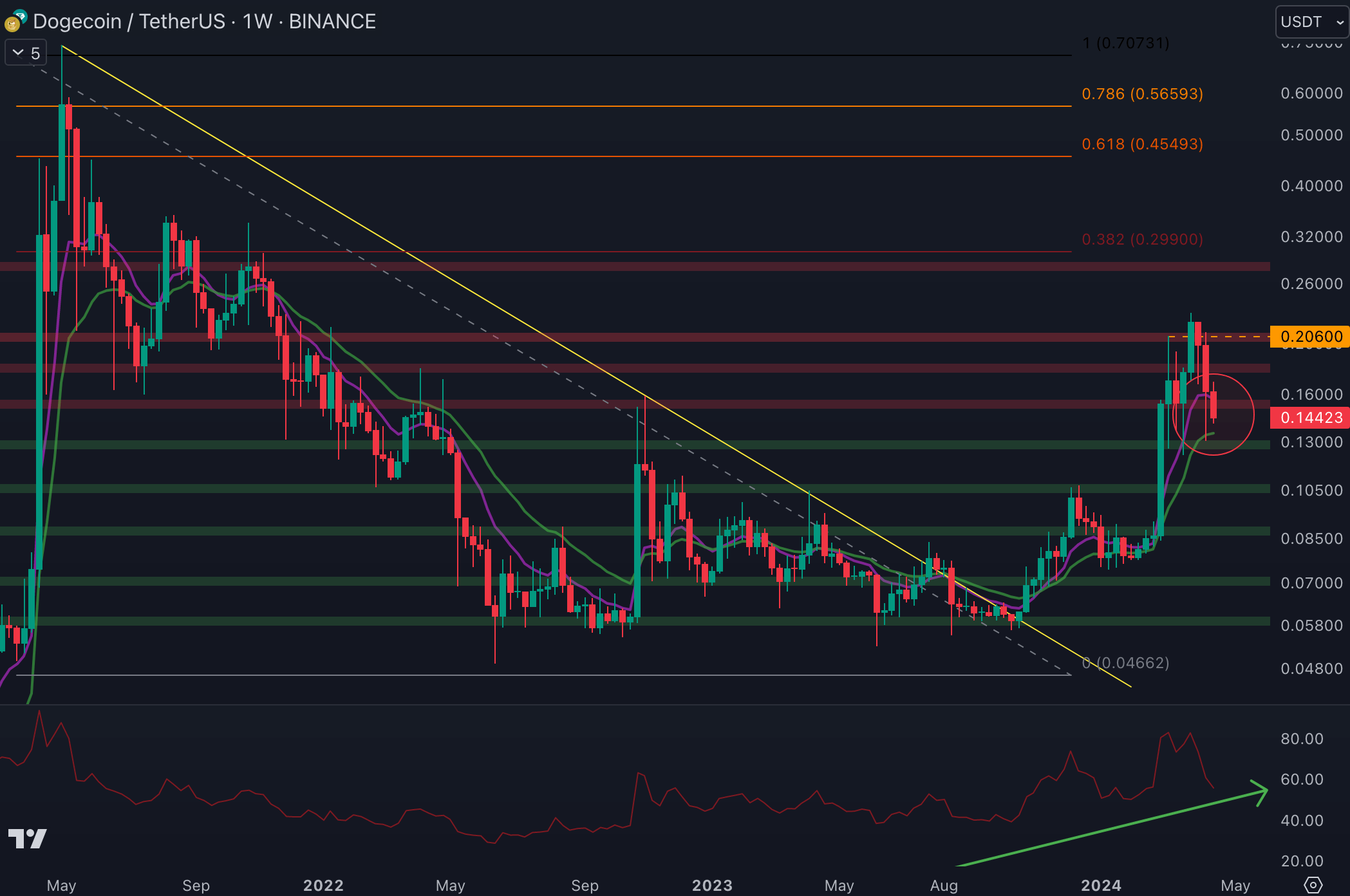The width and height of the screenshot is (1350, 896).
Task: Click the 80.00 level on RSI scale
Action: coord(1302,739)
